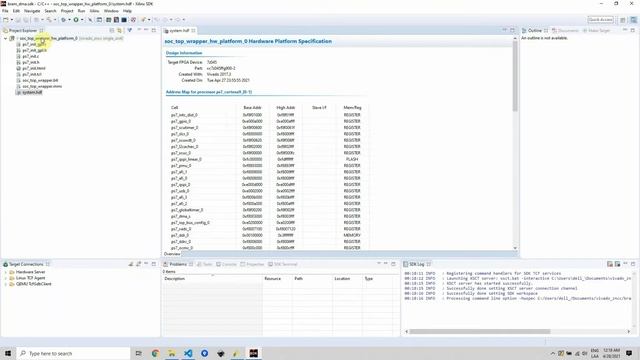Switch to the Outline tab
Image resolution: width=640 pixels, height=360 pixels.
pyautogui.click(x=535, y=31)
